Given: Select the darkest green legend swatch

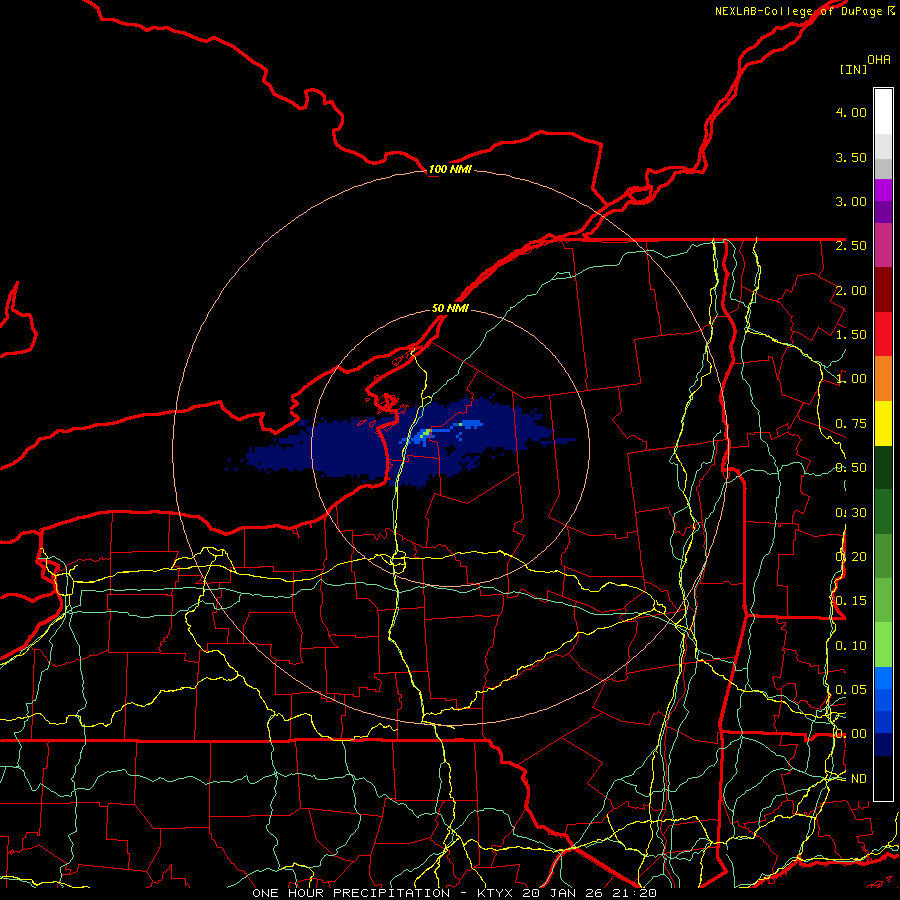Looking at the screenshot, I should tap(883, 467).
